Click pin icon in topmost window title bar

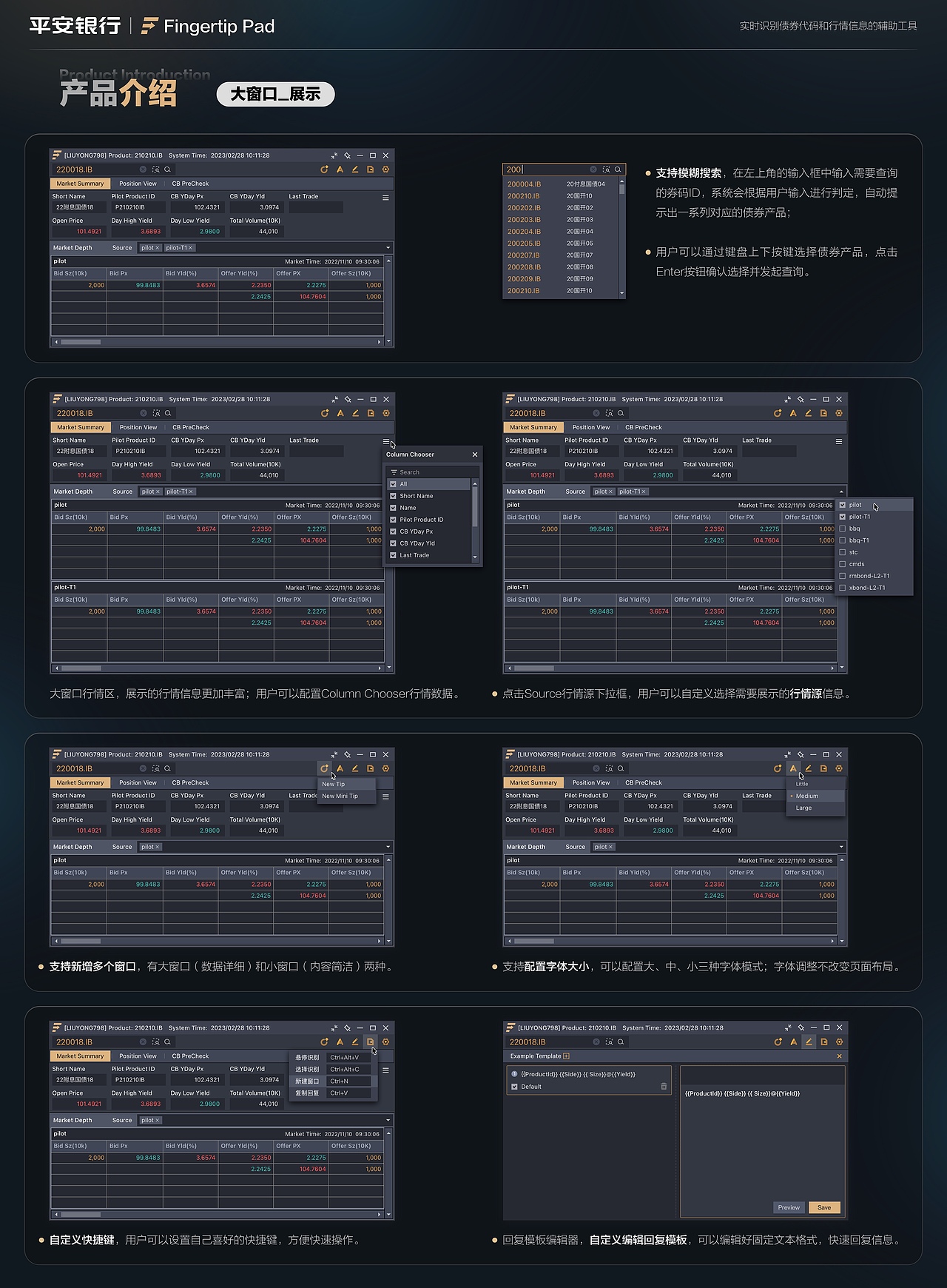pyautogui.click(x=347, y=155)
